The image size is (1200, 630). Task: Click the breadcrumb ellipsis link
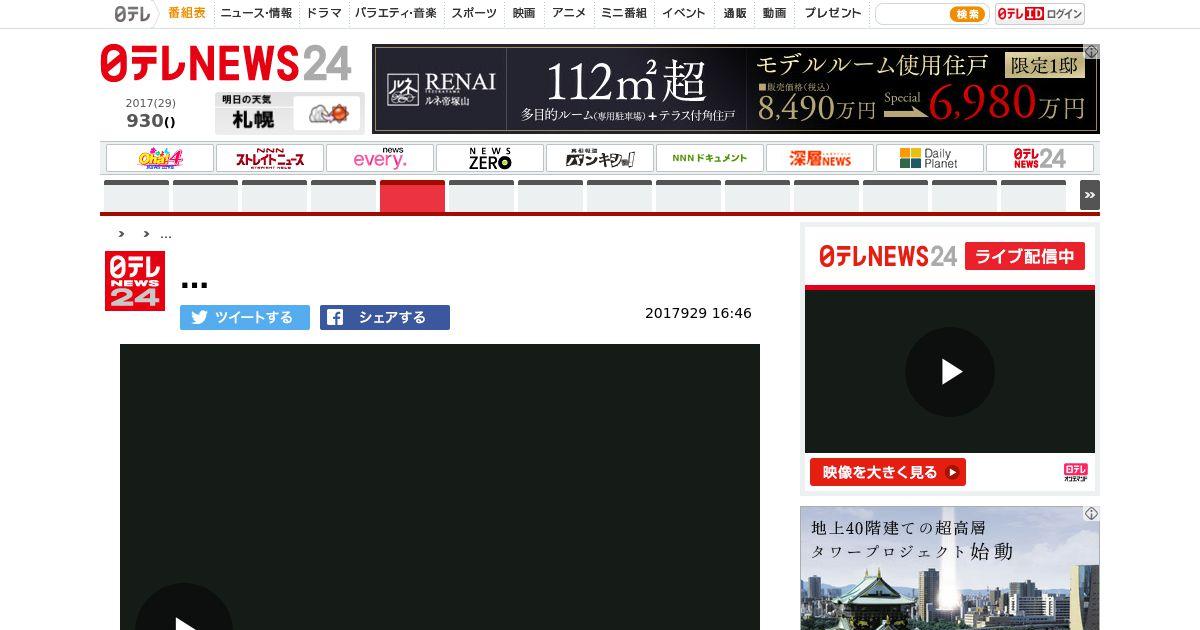166,234
